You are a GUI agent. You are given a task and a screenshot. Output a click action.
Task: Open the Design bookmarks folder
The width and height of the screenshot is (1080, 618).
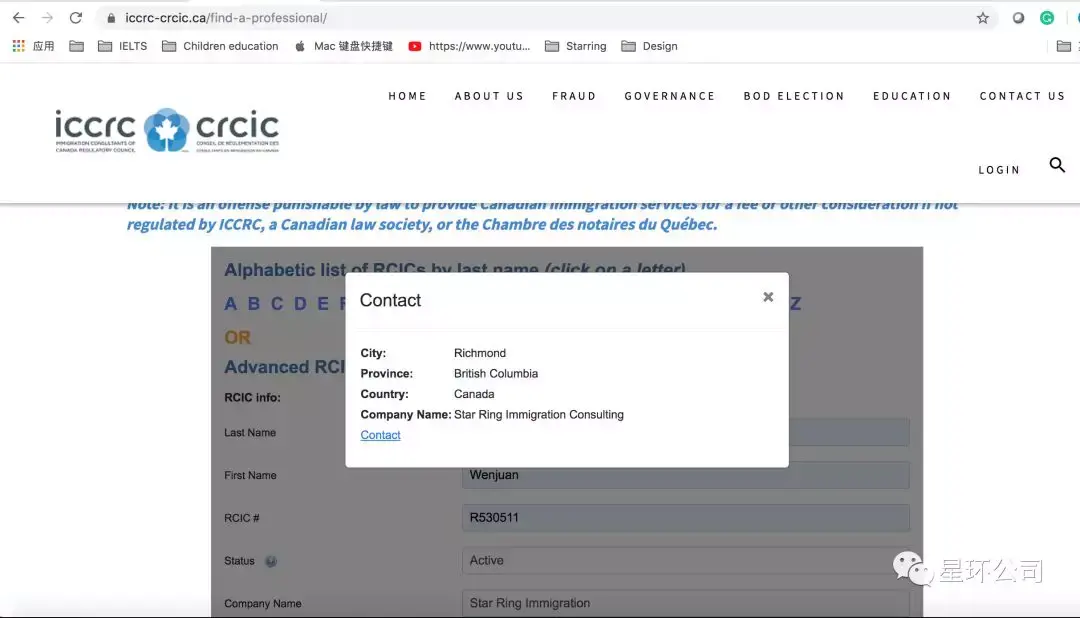(x=657, y=45)
